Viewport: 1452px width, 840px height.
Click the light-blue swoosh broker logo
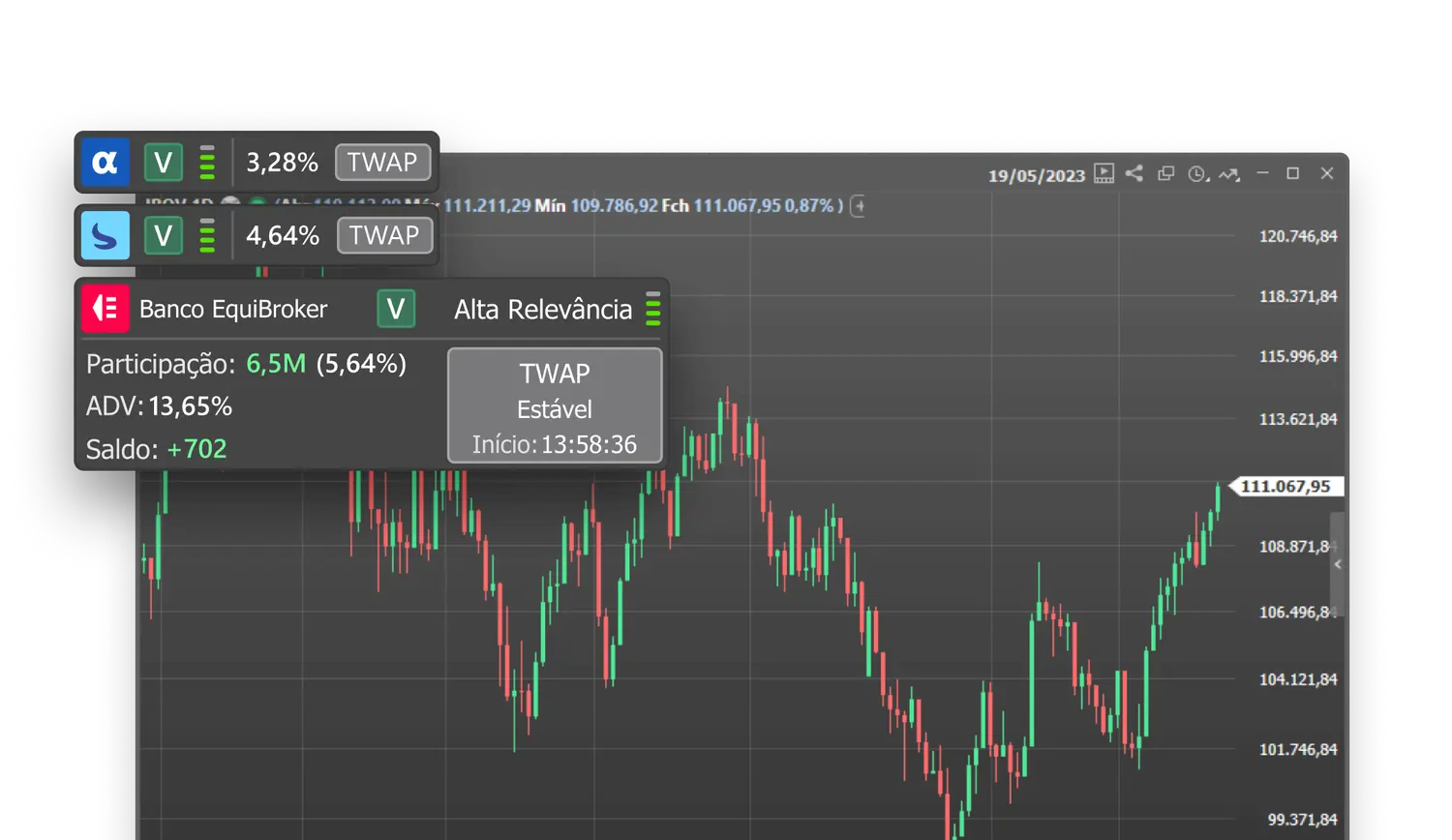(105, 236)
